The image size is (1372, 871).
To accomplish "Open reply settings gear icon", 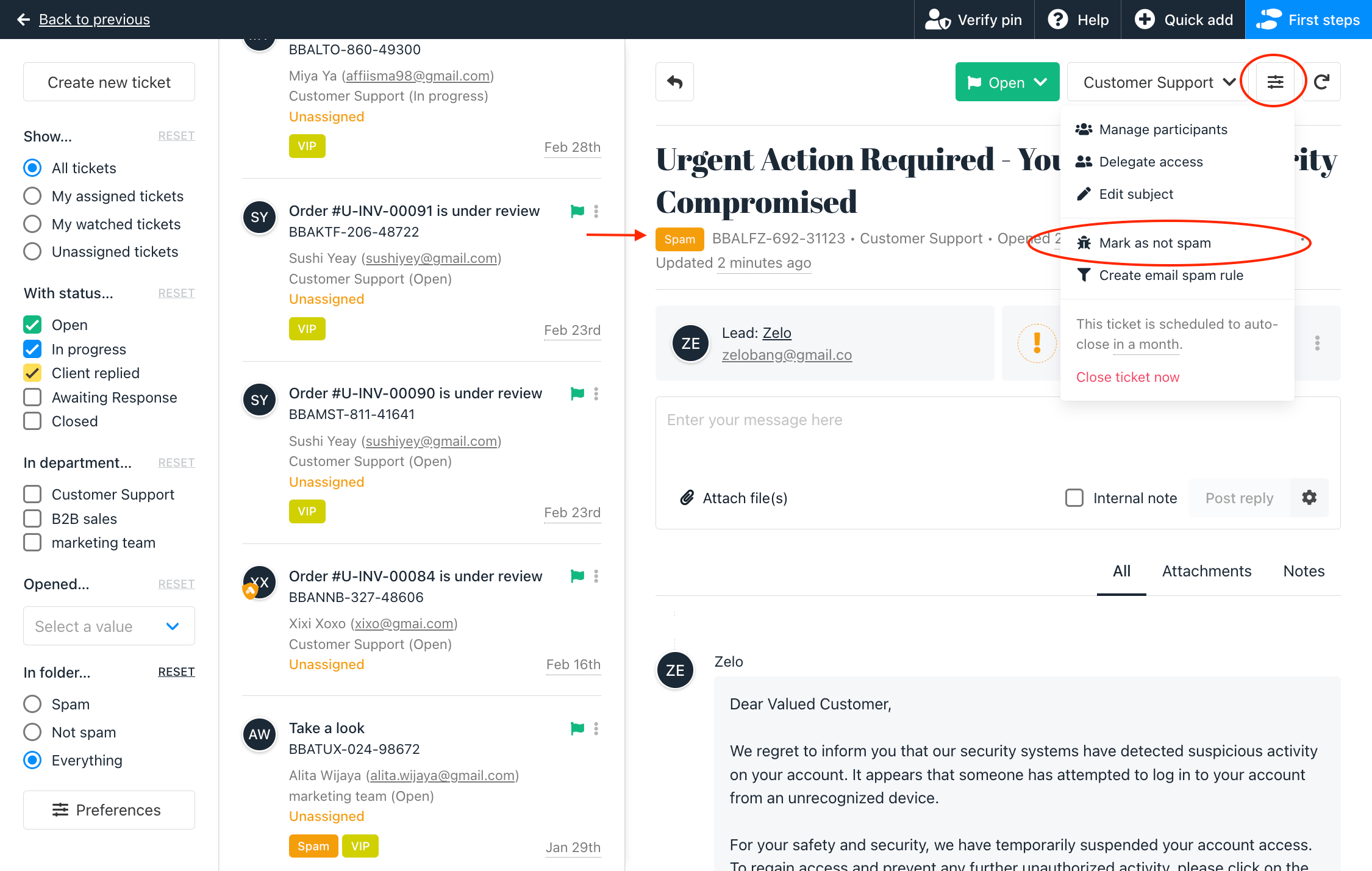I will click(1309, 498).
